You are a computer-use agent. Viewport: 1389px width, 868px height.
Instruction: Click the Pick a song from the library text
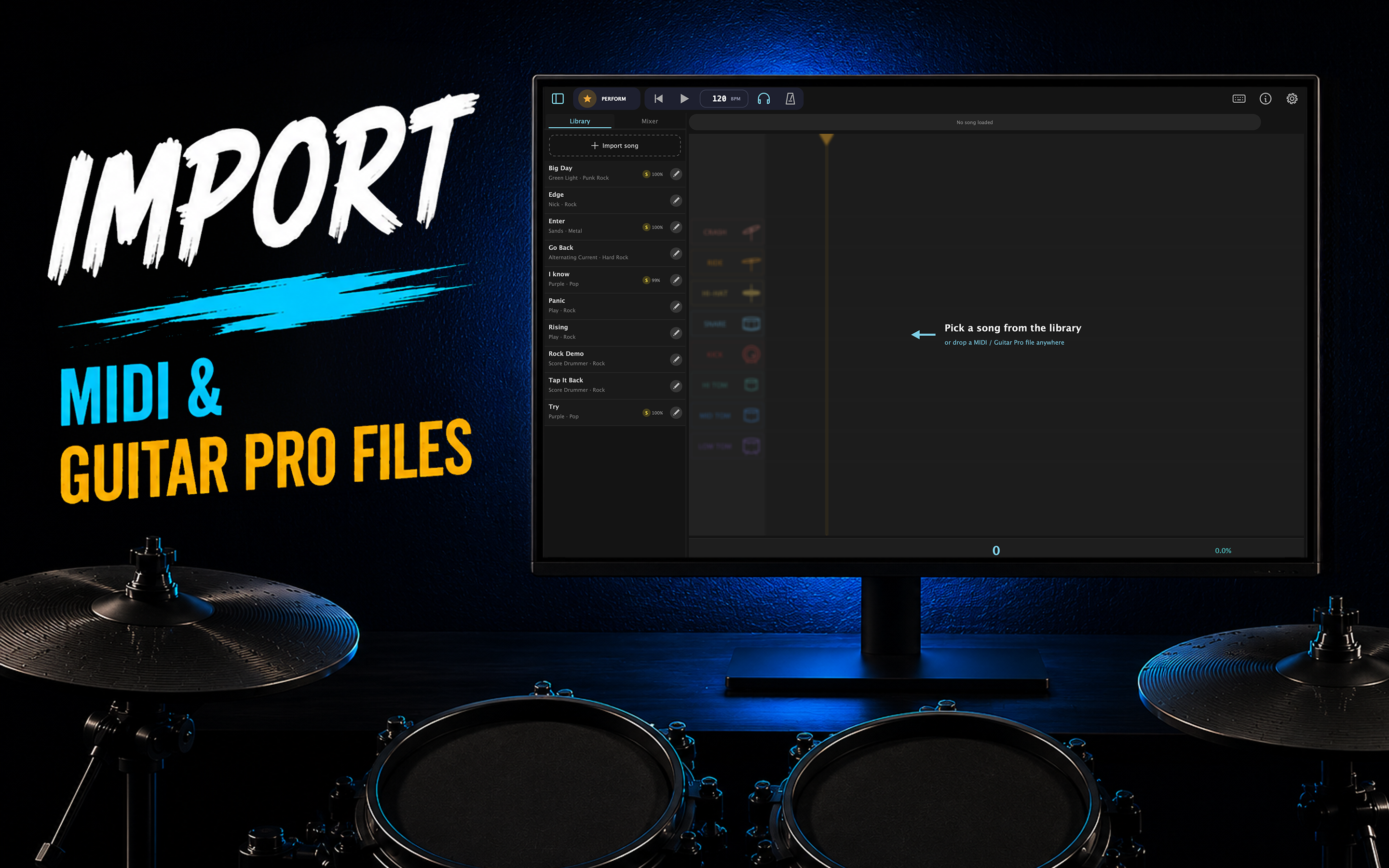(x=1012, y=328)
